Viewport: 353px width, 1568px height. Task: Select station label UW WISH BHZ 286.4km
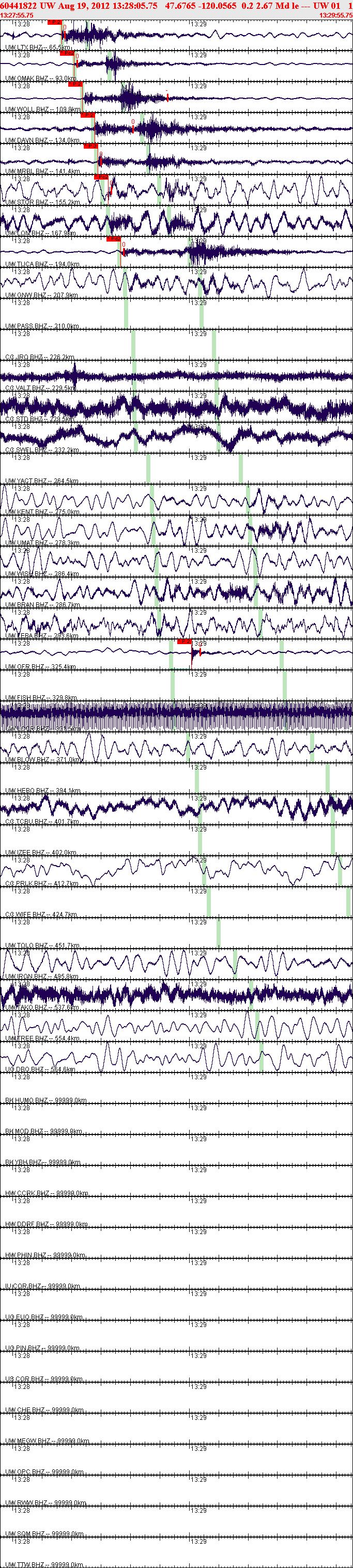click(x=42, y=574)
